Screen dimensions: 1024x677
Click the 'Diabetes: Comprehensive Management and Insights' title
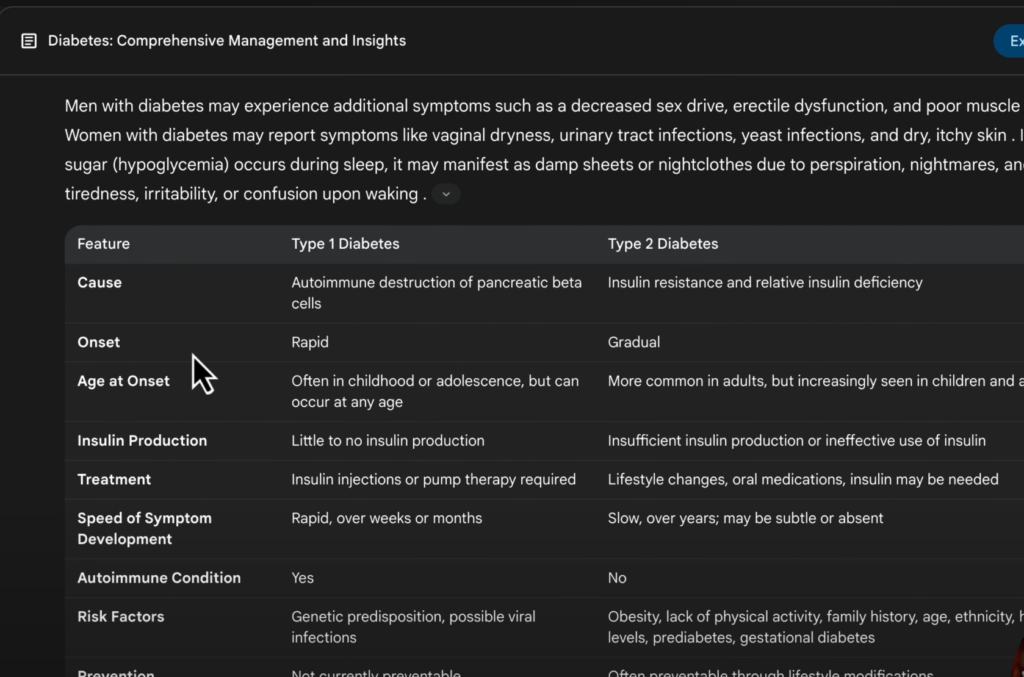(227, 41)
